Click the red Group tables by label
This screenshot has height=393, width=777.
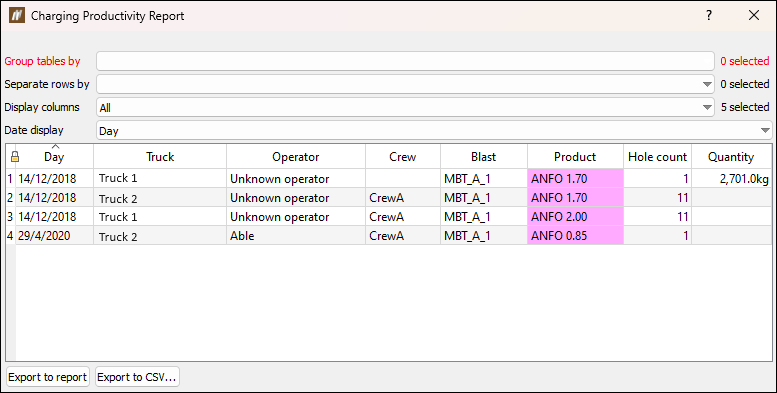(x=43, y=61)
